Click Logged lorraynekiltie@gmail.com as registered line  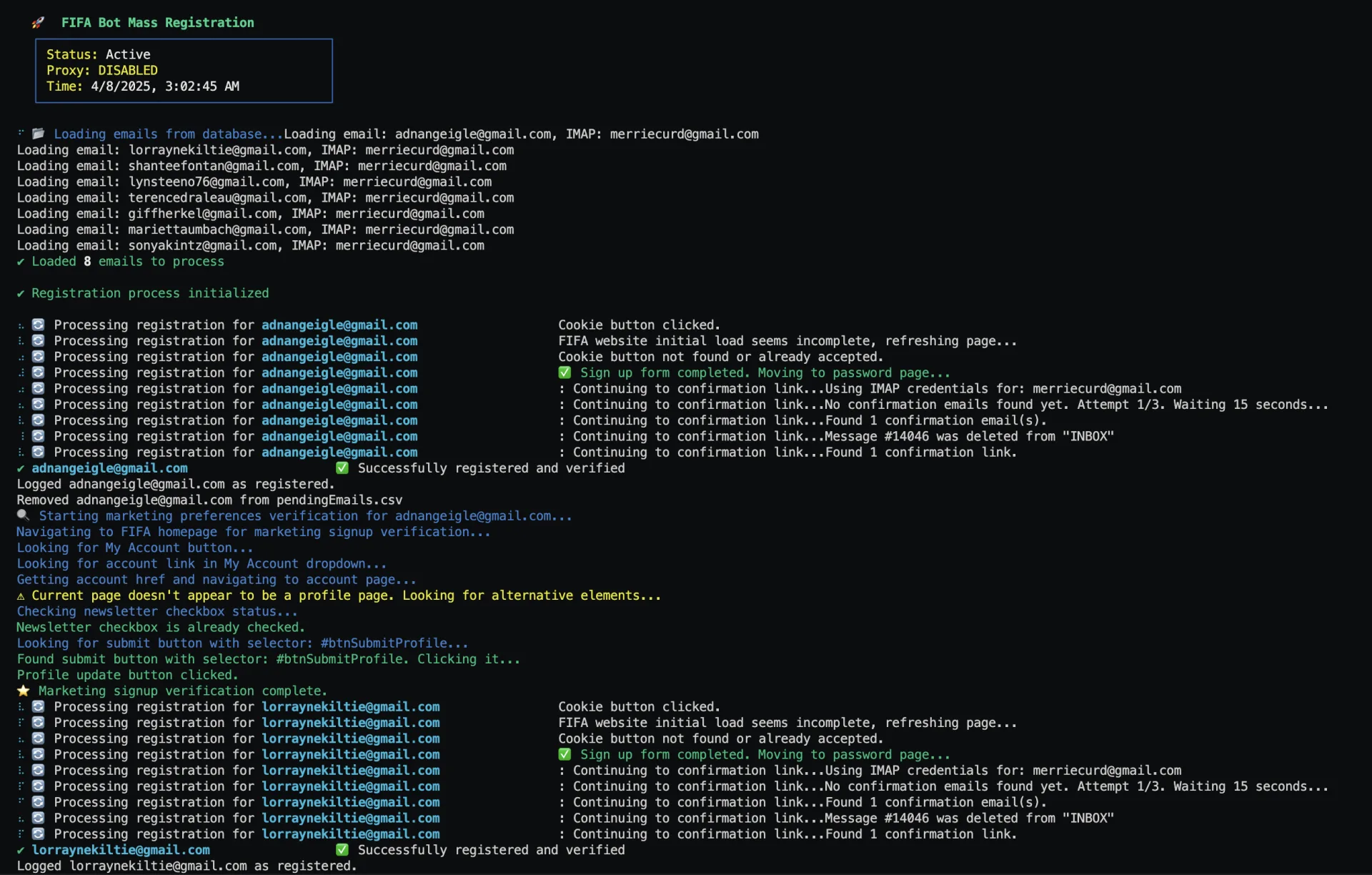click(187, 866)
